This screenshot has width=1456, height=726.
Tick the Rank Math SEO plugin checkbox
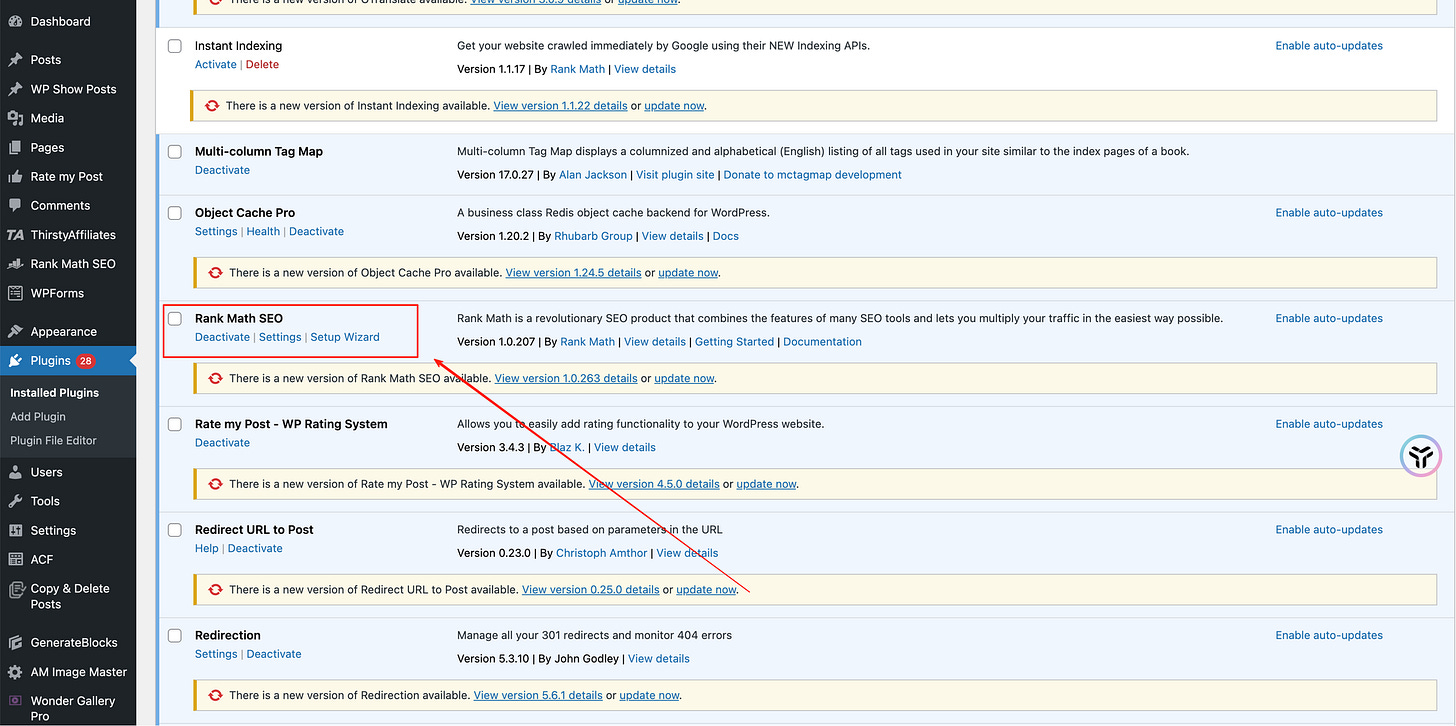coord(175,318)
